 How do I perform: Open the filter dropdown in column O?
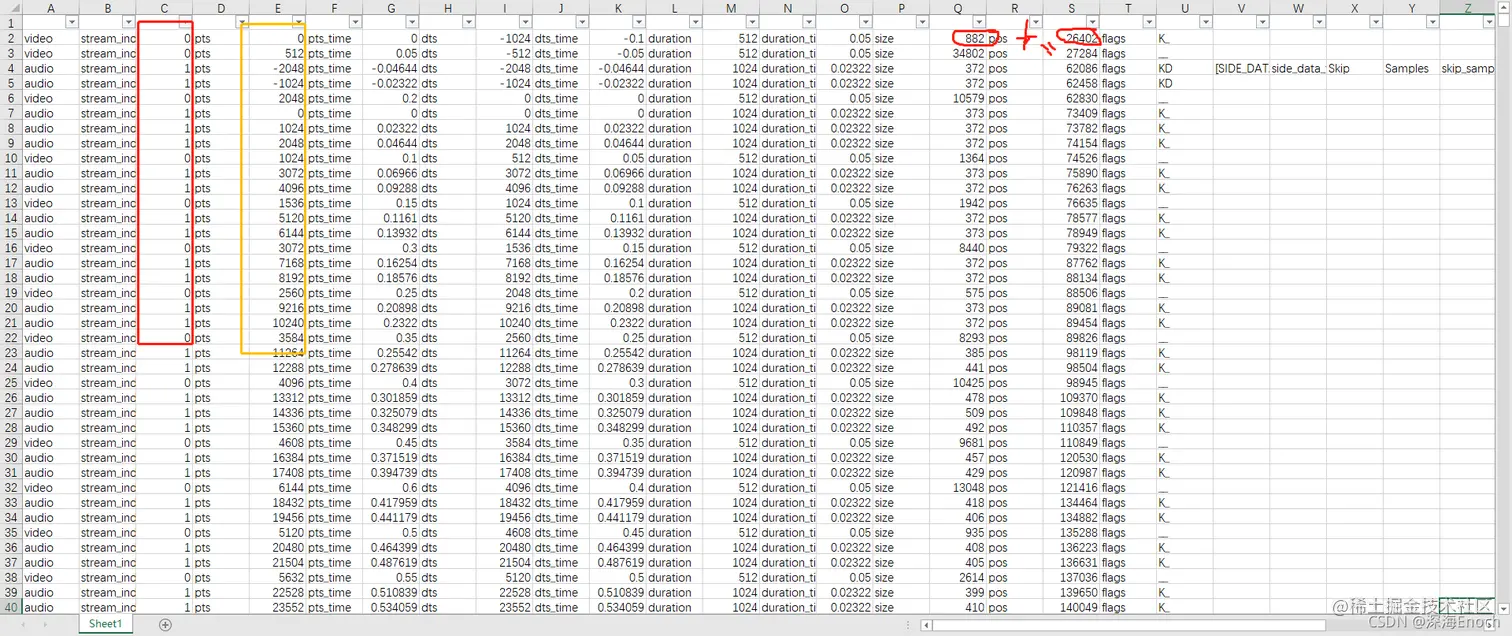(866, 23)
